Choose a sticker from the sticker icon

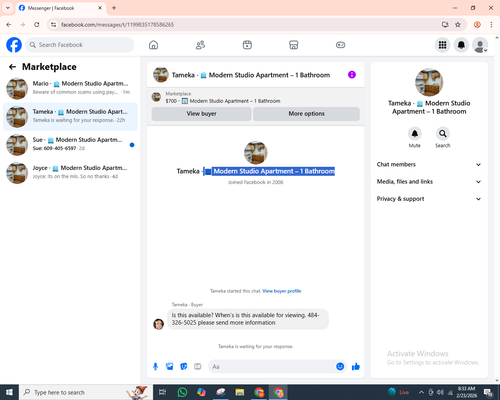pyautogui.click(x=184, y=367)
